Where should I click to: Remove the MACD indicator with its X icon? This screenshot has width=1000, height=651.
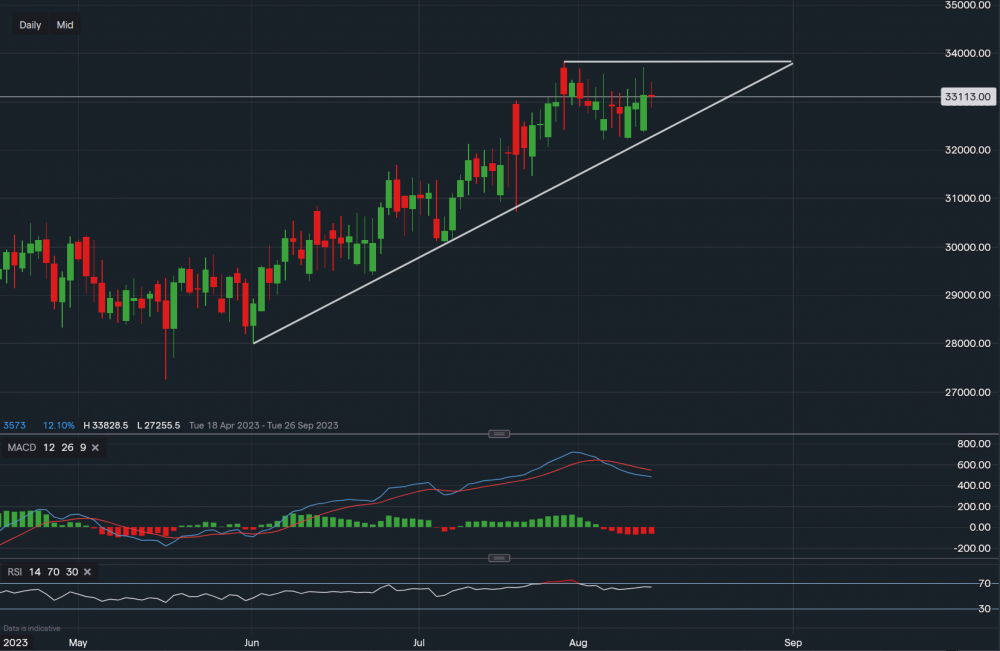95,447
